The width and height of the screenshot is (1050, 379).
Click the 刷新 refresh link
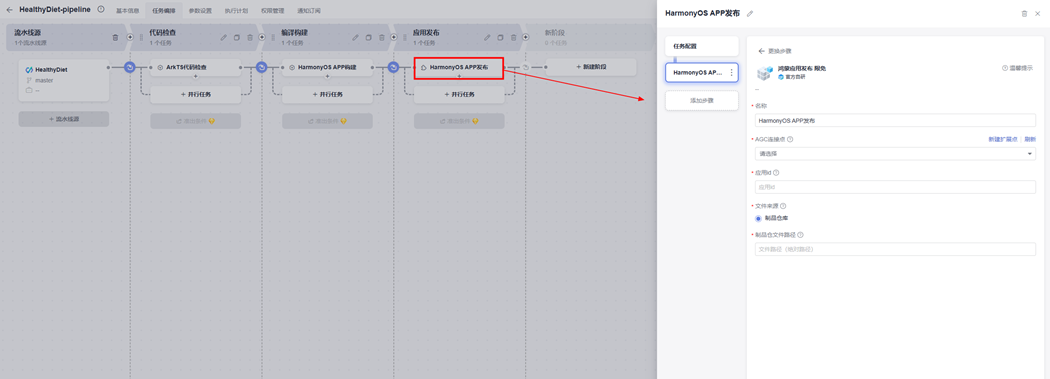(1029, 139)
